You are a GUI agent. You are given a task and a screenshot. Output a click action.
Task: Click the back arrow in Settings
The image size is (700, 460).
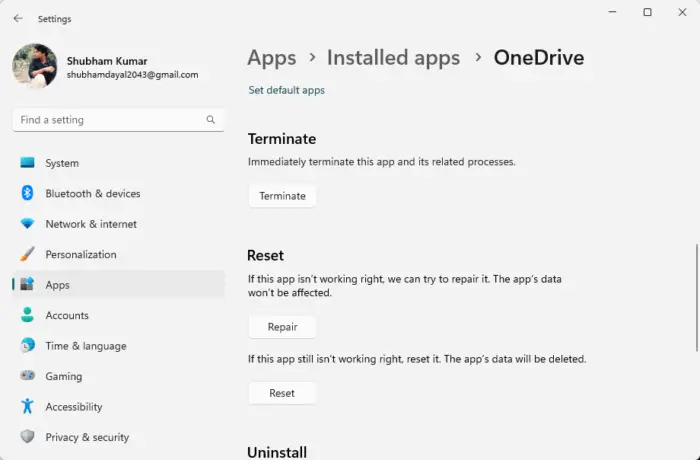[x=18, y=18]
